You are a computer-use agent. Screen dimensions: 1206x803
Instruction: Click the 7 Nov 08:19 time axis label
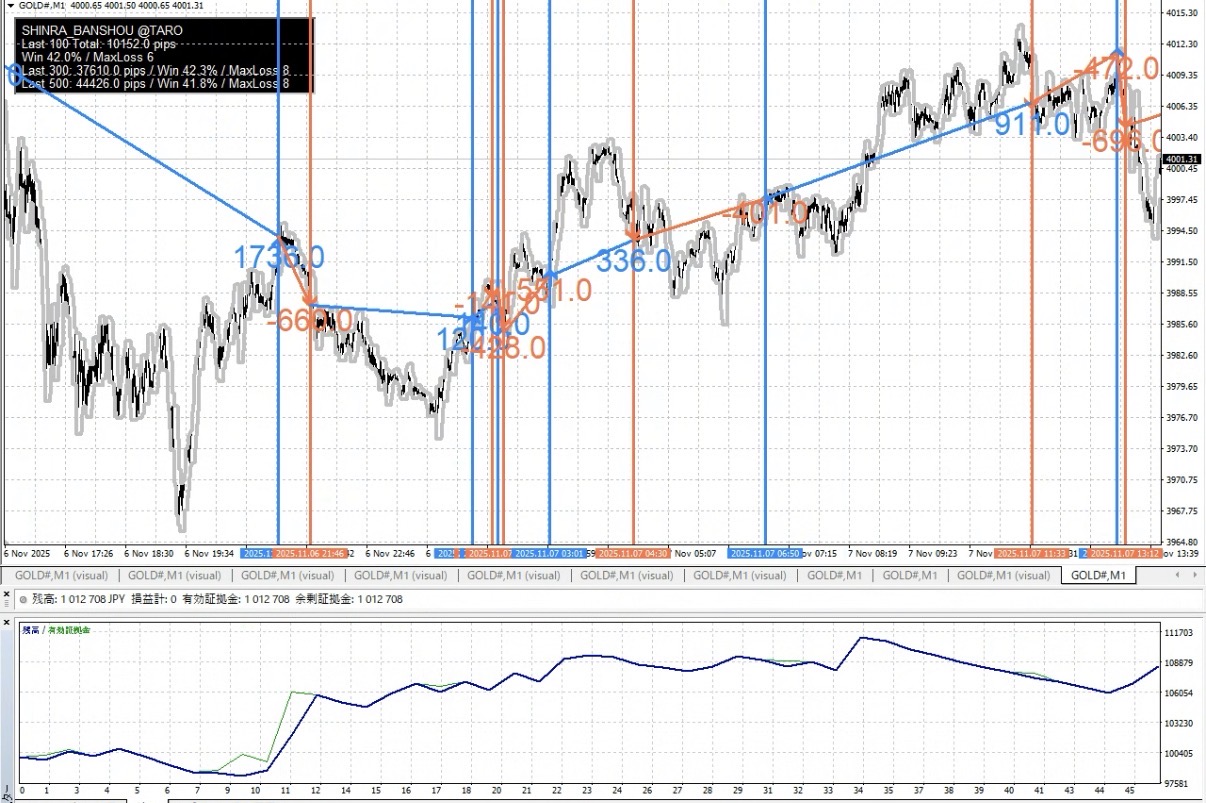click(870, 553)
